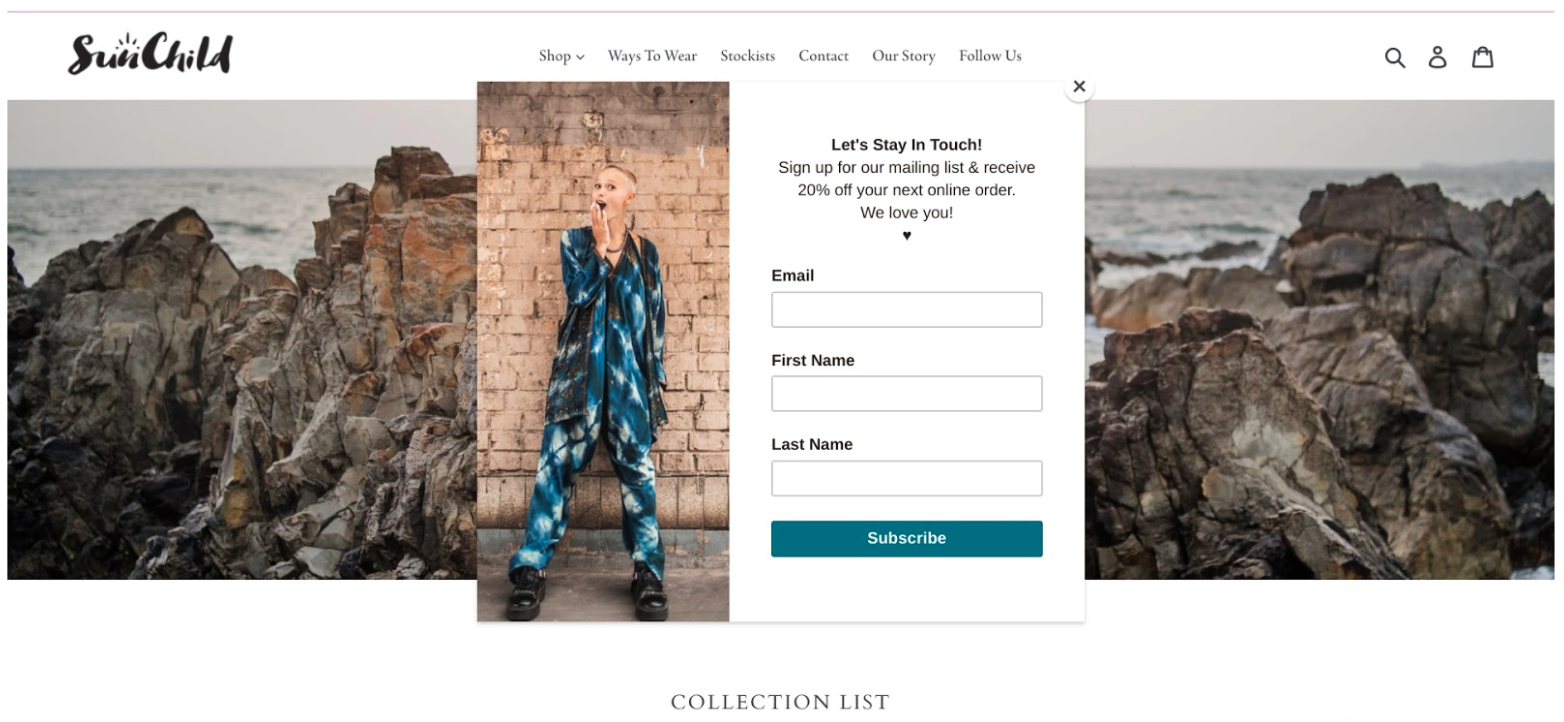Select Contact in the navigation
Viewport: 1564px width, 722px height.
(x=823, y=56)
